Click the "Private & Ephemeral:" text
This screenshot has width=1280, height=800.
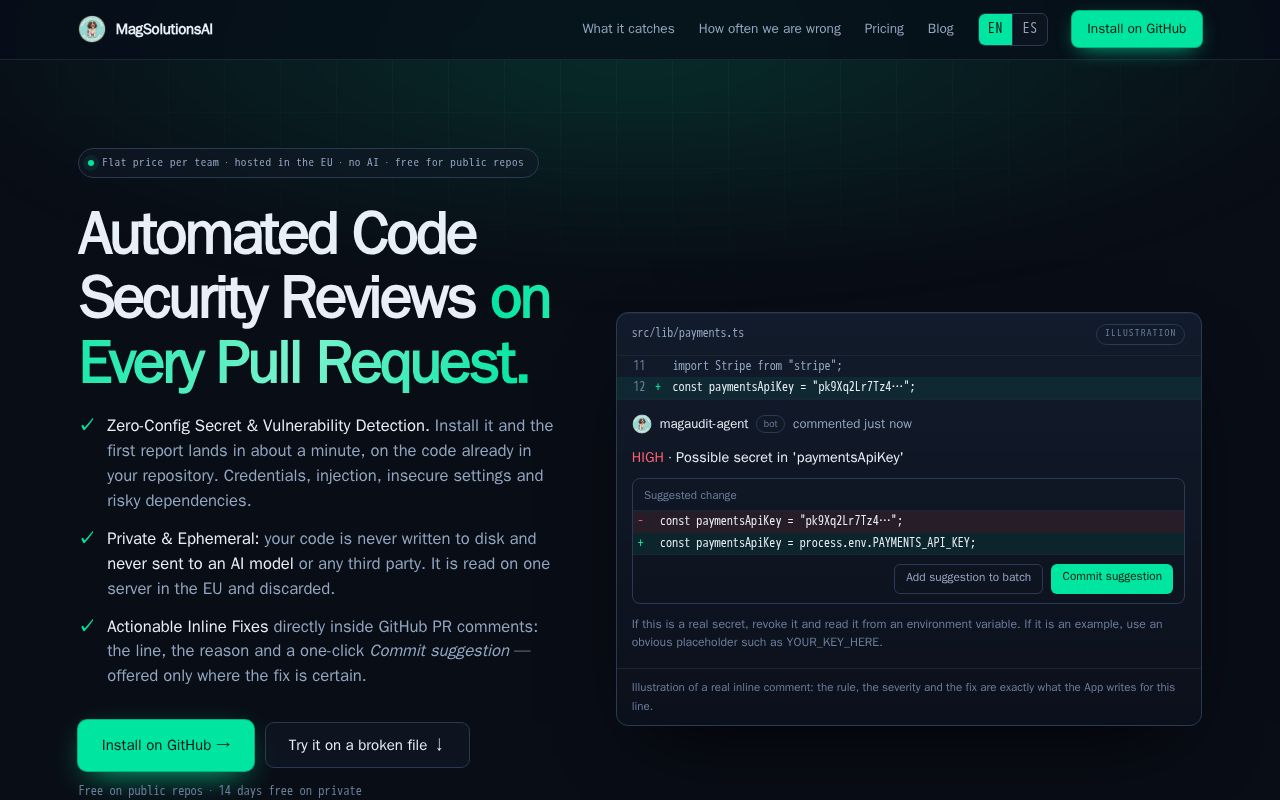[183, 539]
